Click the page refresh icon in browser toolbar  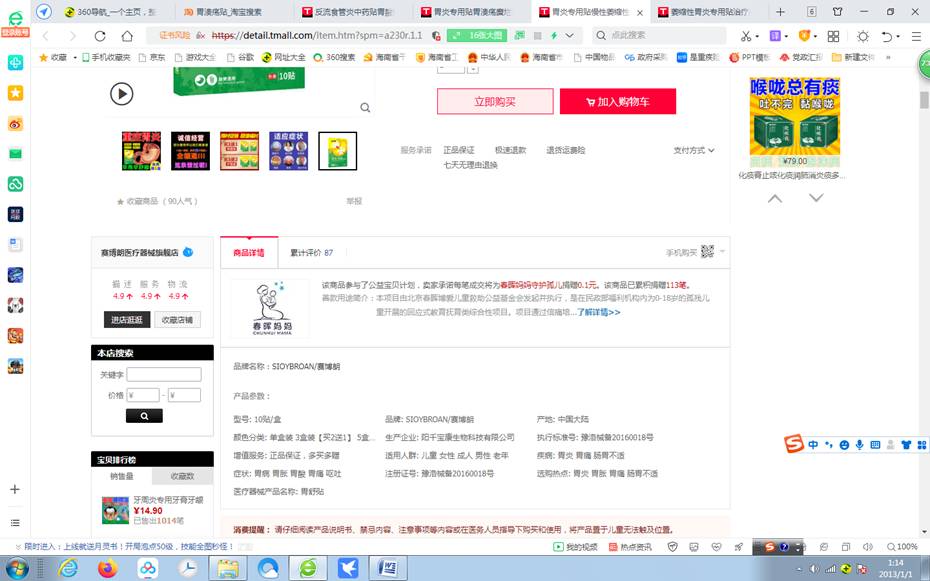99,35
